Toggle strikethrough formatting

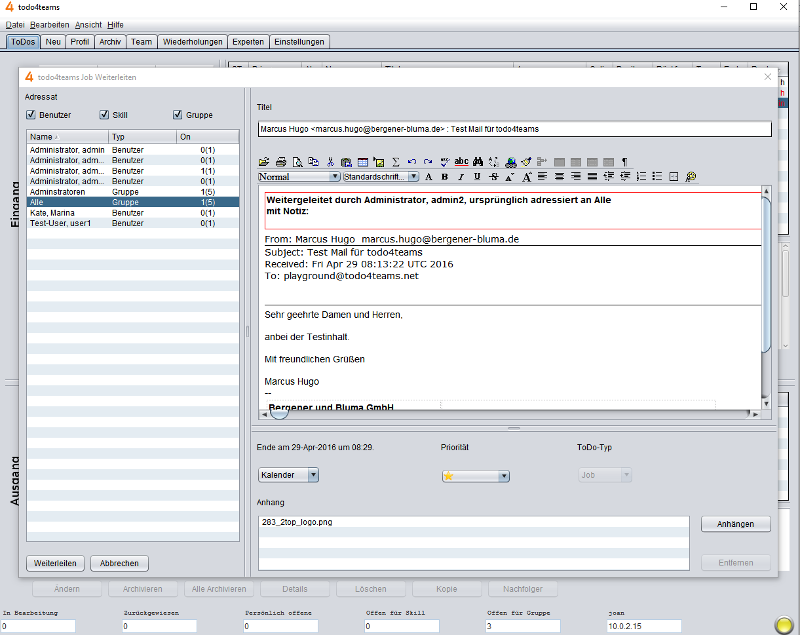(x=493, y=176)
